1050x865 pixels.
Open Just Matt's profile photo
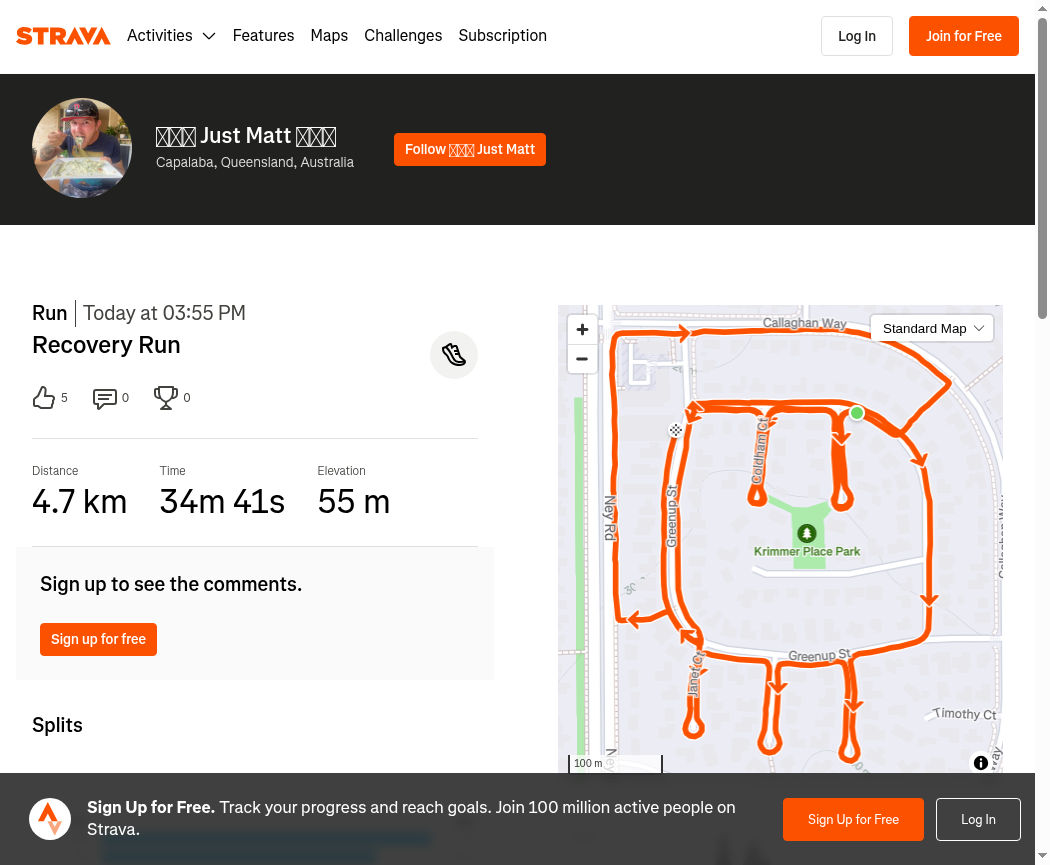[x=82, y=148]
